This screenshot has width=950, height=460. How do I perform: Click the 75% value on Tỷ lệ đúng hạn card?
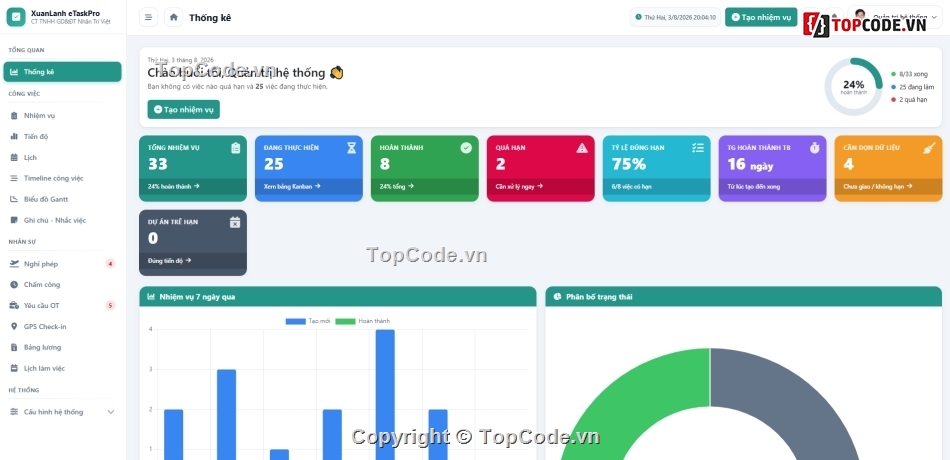tap(629, 164)
